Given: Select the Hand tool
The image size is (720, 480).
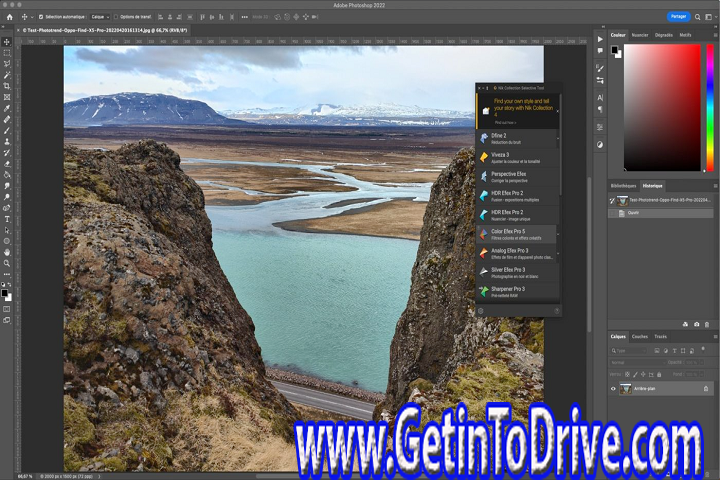Looking at the screenshot, I should click(x=7, y=252).
